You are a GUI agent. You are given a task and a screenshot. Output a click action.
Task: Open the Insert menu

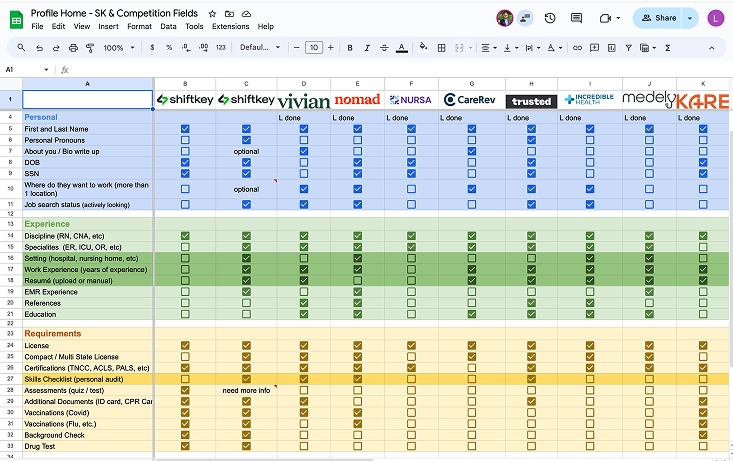tap(108, 27)
